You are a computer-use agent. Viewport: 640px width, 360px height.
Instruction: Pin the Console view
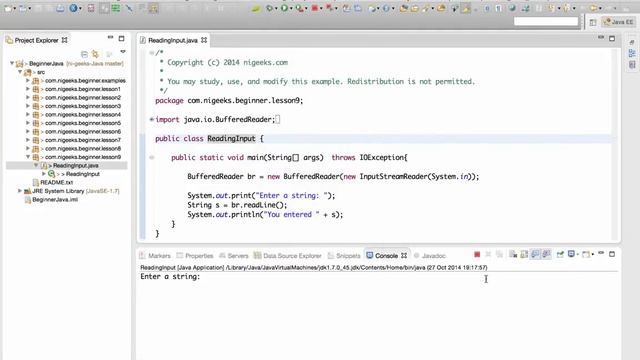[560, 255]
